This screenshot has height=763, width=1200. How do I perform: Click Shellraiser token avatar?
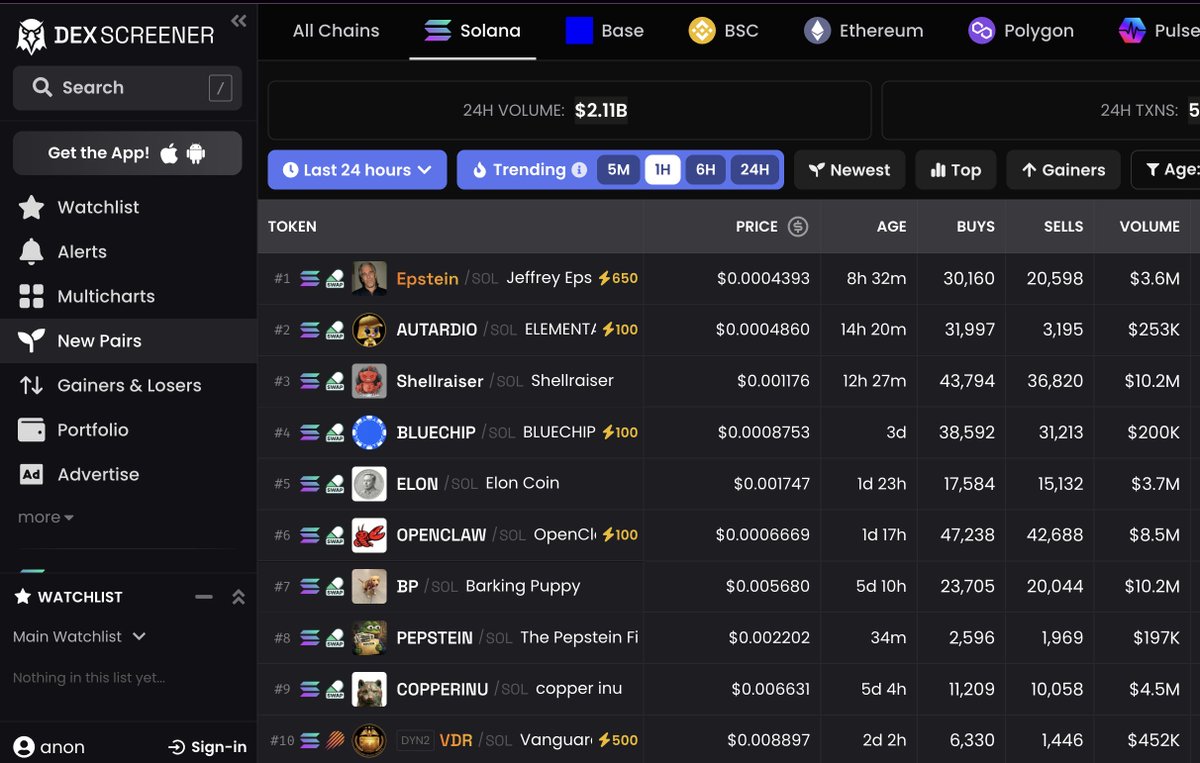(x=369, y=381)
